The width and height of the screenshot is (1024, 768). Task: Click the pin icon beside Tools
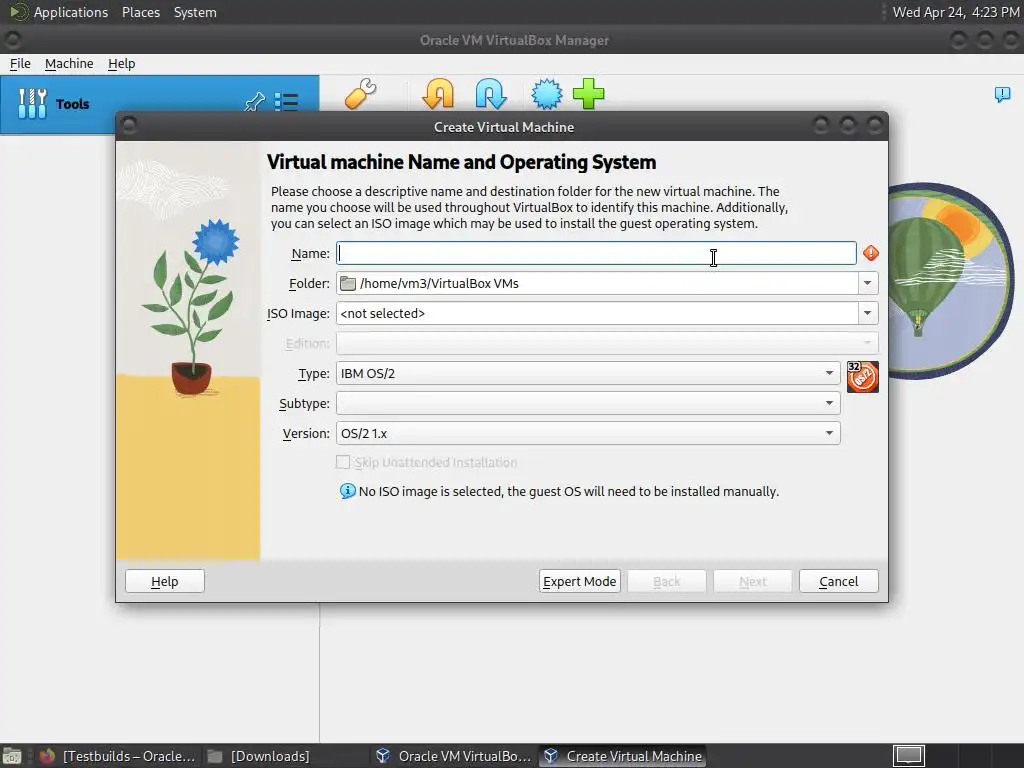point(254,103)
